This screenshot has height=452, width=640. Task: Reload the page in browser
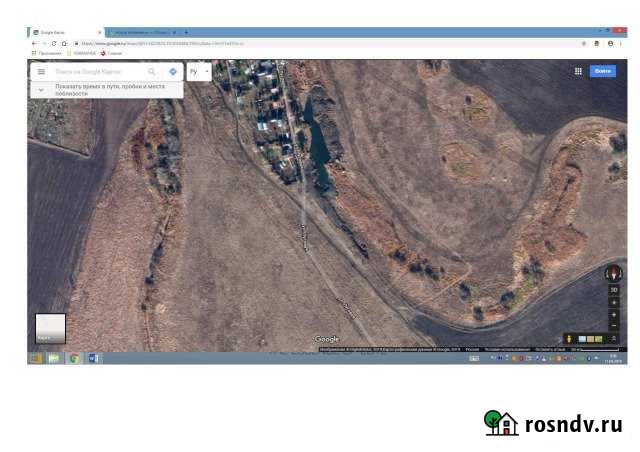53,44
